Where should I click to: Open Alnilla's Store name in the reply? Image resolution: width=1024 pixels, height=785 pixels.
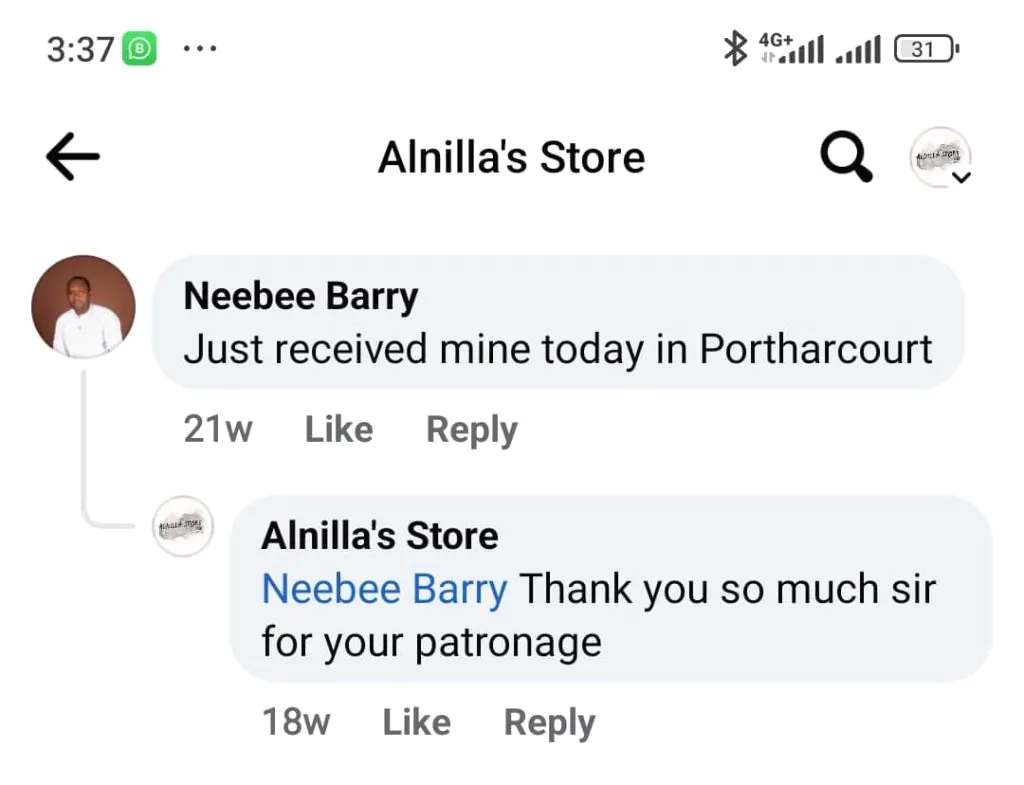click(379, 536)
